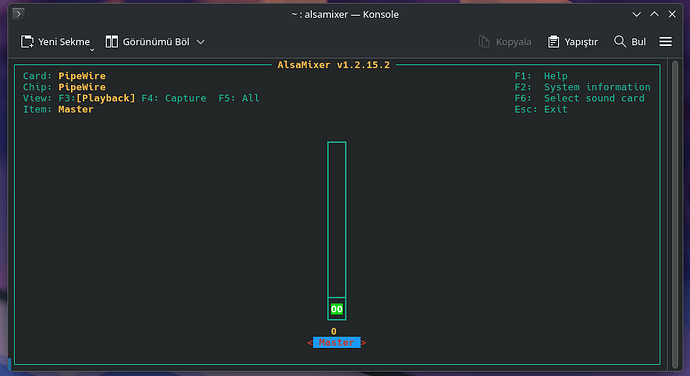
Task: Click the Görünümü Böl split view icon
Action: point(111,42)
